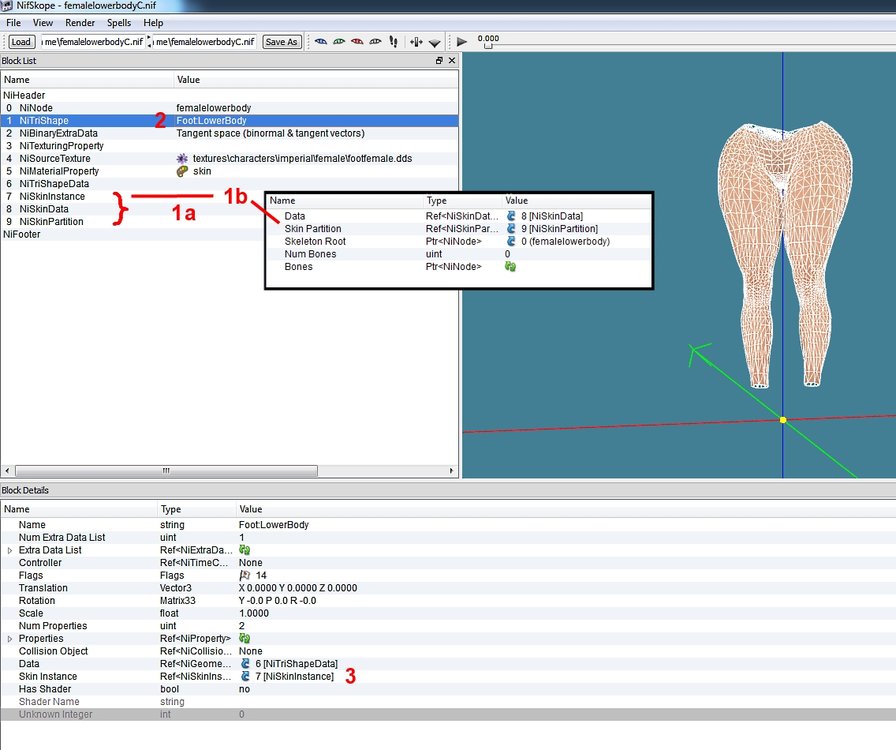Select block 0 NiNode

coord(229,108)
